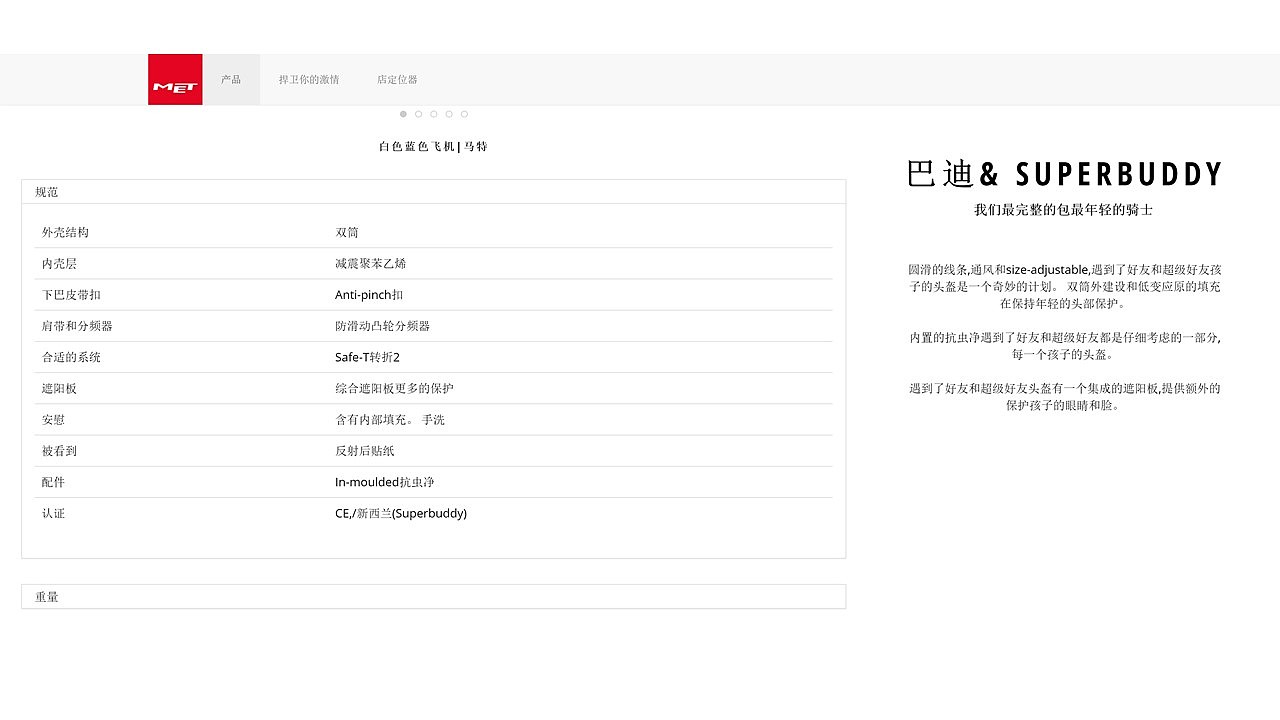
Task: Click the 合适的系统 row label
Action: (71, 357)
